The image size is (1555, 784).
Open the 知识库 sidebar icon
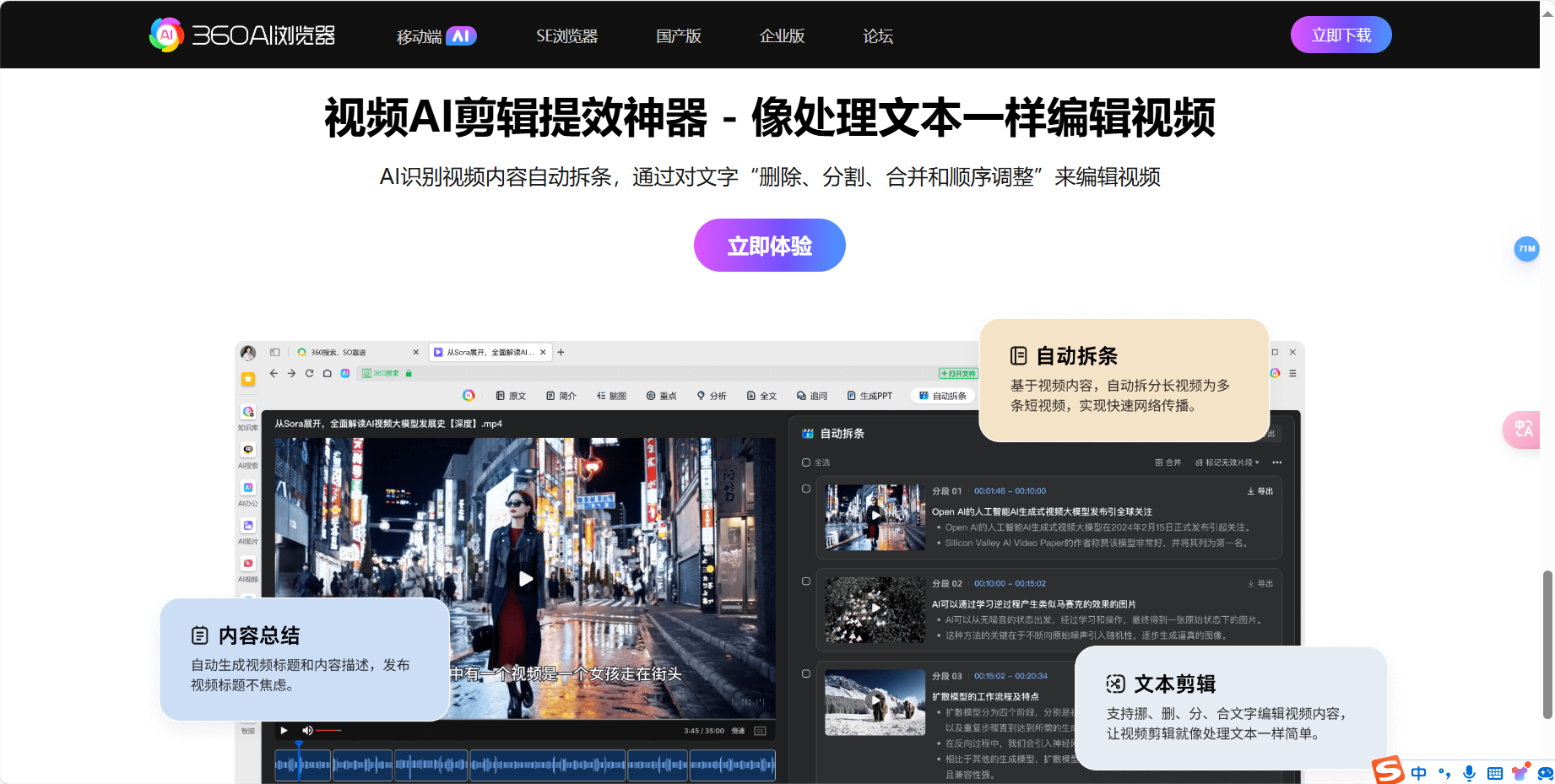tap(247, 413)
